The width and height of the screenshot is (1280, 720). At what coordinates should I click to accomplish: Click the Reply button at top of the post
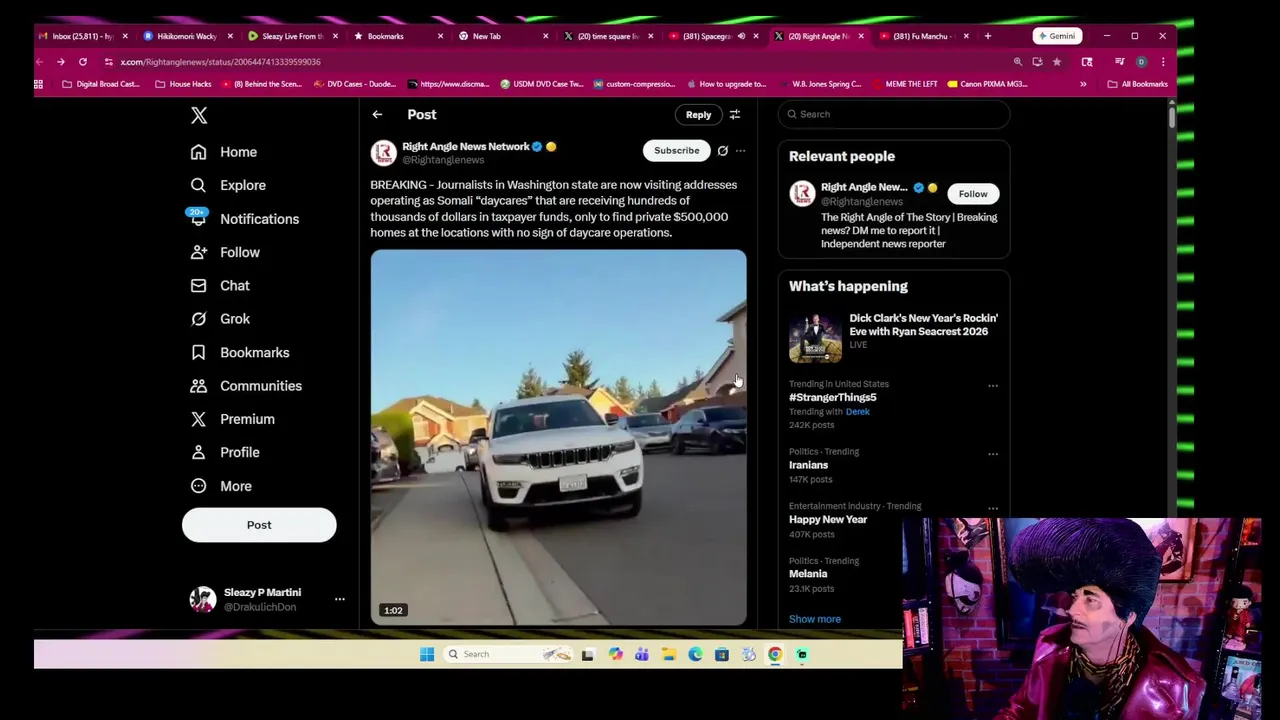698,114
